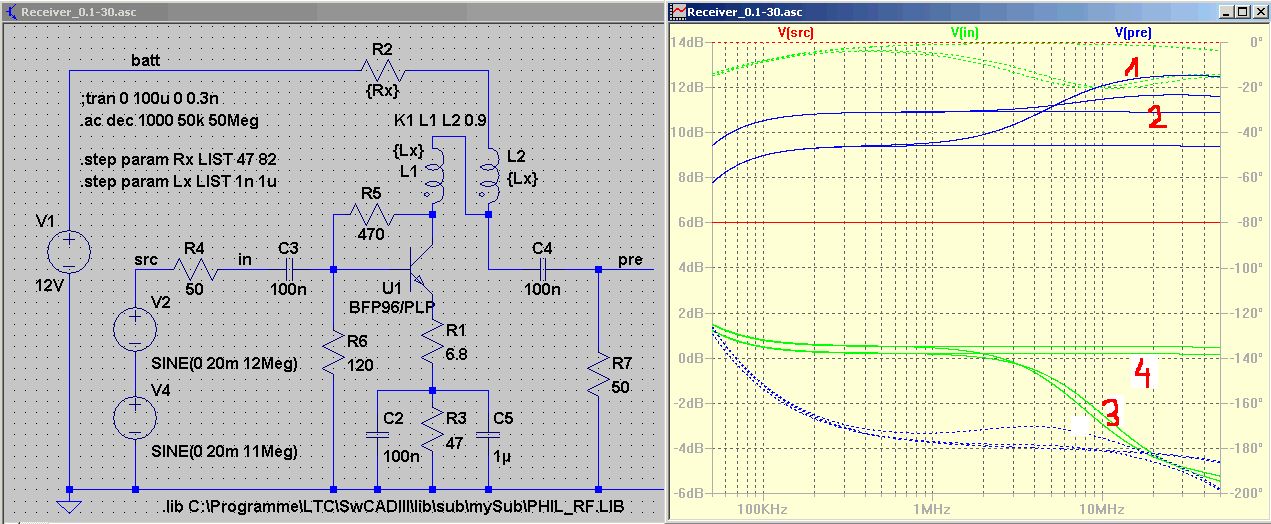
Task: Close the waveform window
Action: click(1259, 12)
